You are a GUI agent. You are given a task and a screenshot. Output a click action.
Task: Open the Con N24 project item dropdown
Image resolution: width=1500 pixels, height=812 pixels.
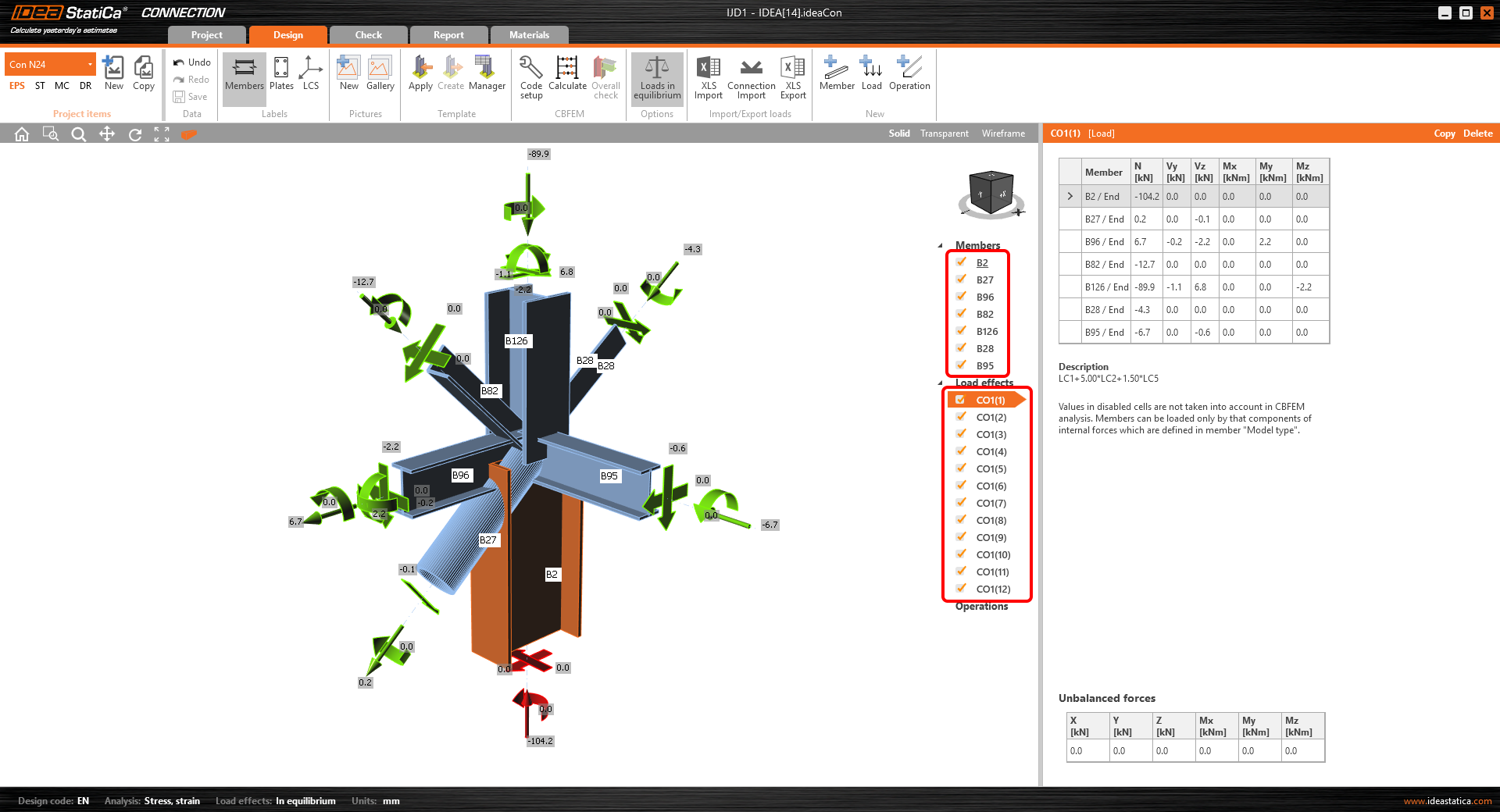pyautogui.click(x=90, y=65)
